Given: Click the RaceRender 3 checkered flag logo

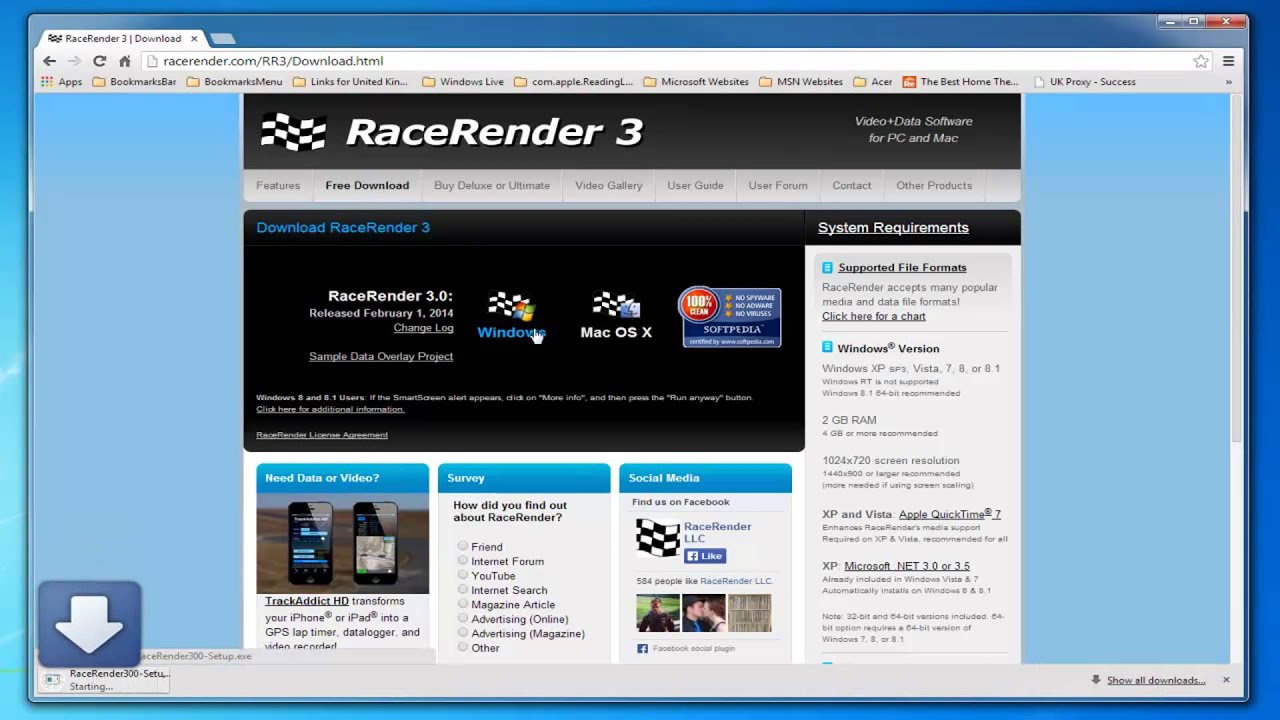Looking at the screenshot, I should click(293, 132).
